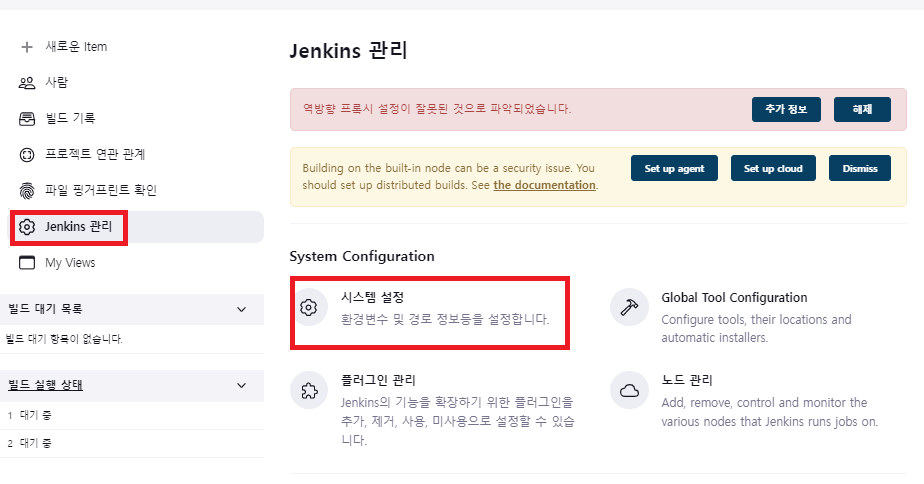Select executor row 1 대기 중
The width and height of the screenshot is (924, 484).
pyautogui.click(x=132, y=415)
